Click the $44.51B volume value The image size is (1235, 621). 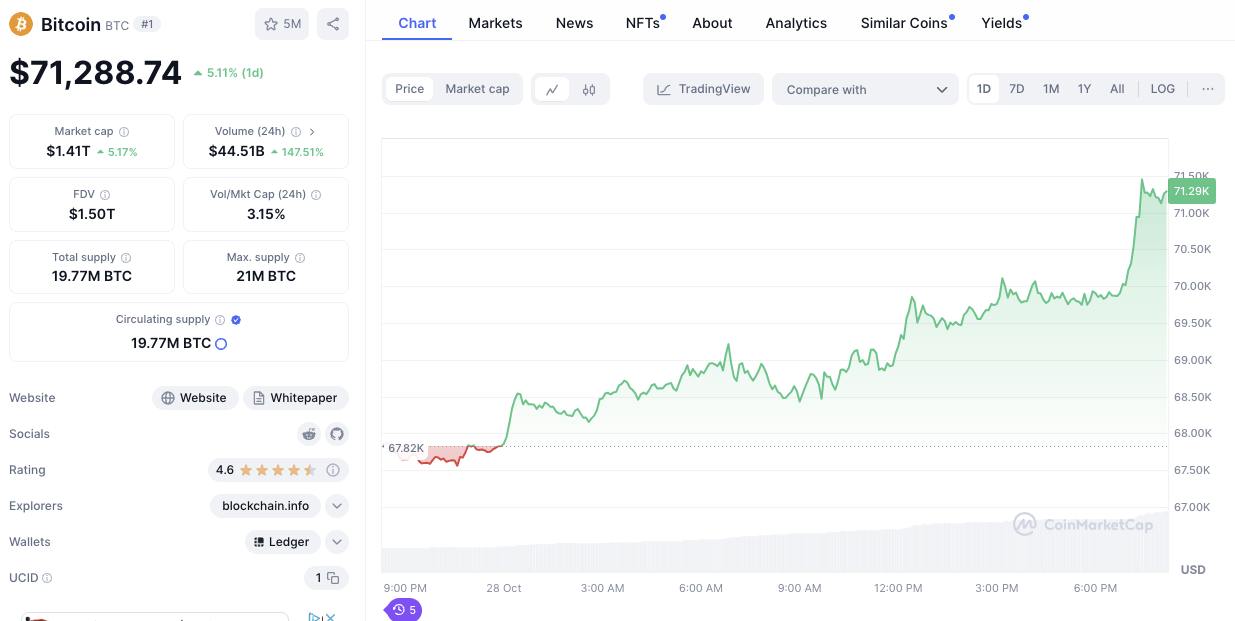point(237,151)
